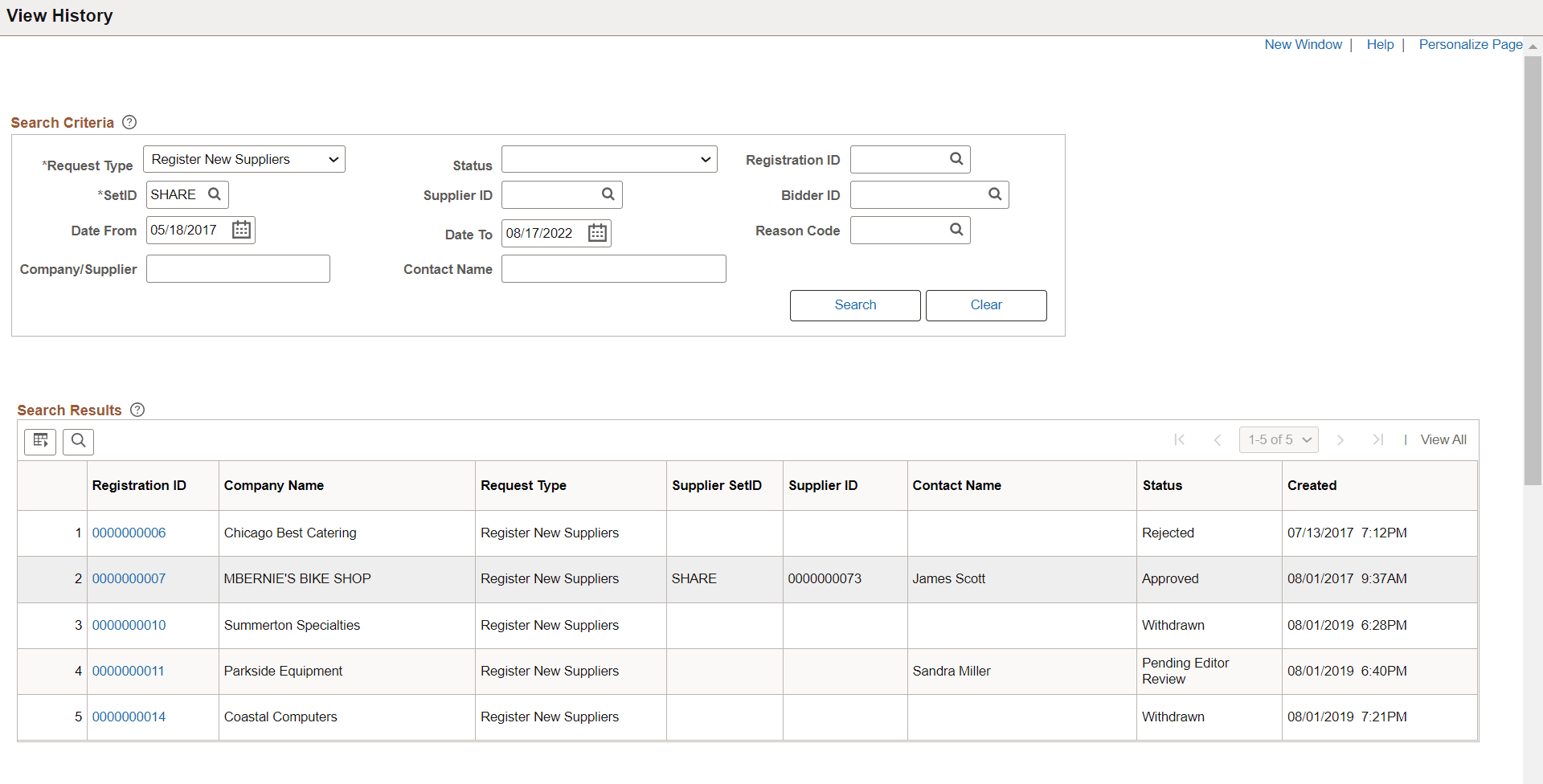Open the Date To calendar picker

(x=596, y=233)
